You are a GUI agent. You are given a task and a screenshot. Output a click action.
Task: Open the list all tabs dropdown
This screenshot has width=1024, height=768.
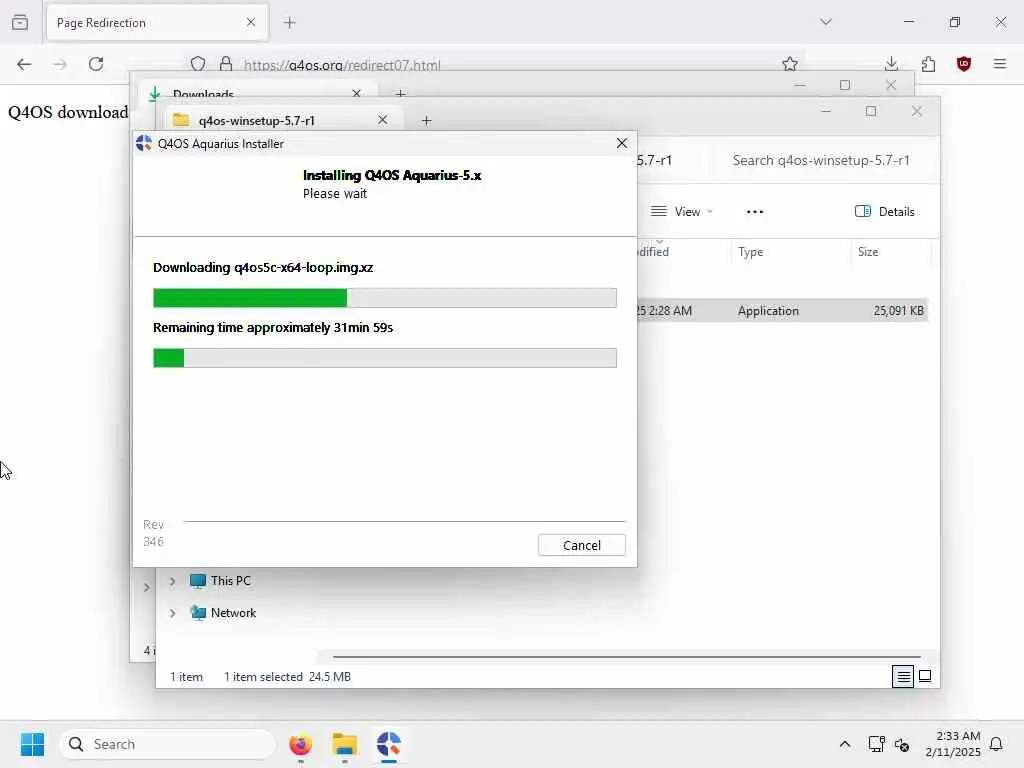pyautogui.click(x=826, y=22)
